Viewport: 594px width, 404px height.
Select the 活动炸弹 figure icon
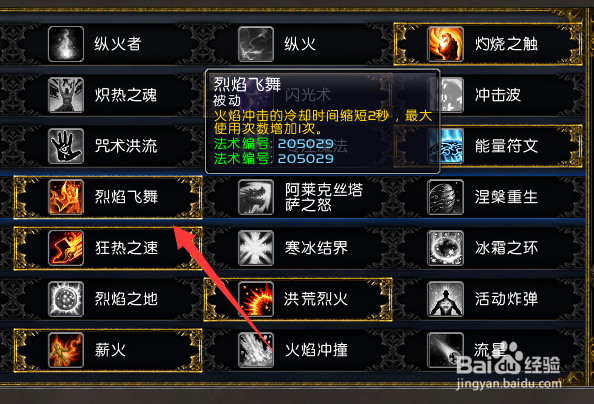pyautogui.click(x=446, y=299)
